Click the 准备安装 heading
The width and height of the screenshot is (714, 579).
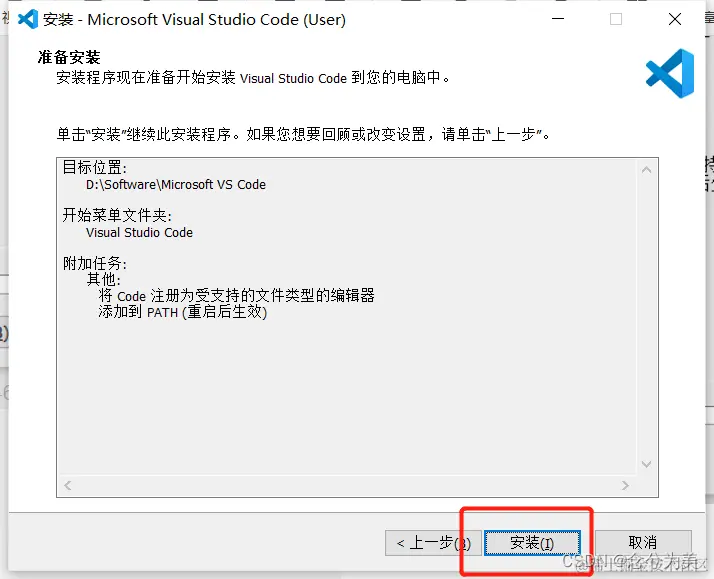click(x=69, y=57)
